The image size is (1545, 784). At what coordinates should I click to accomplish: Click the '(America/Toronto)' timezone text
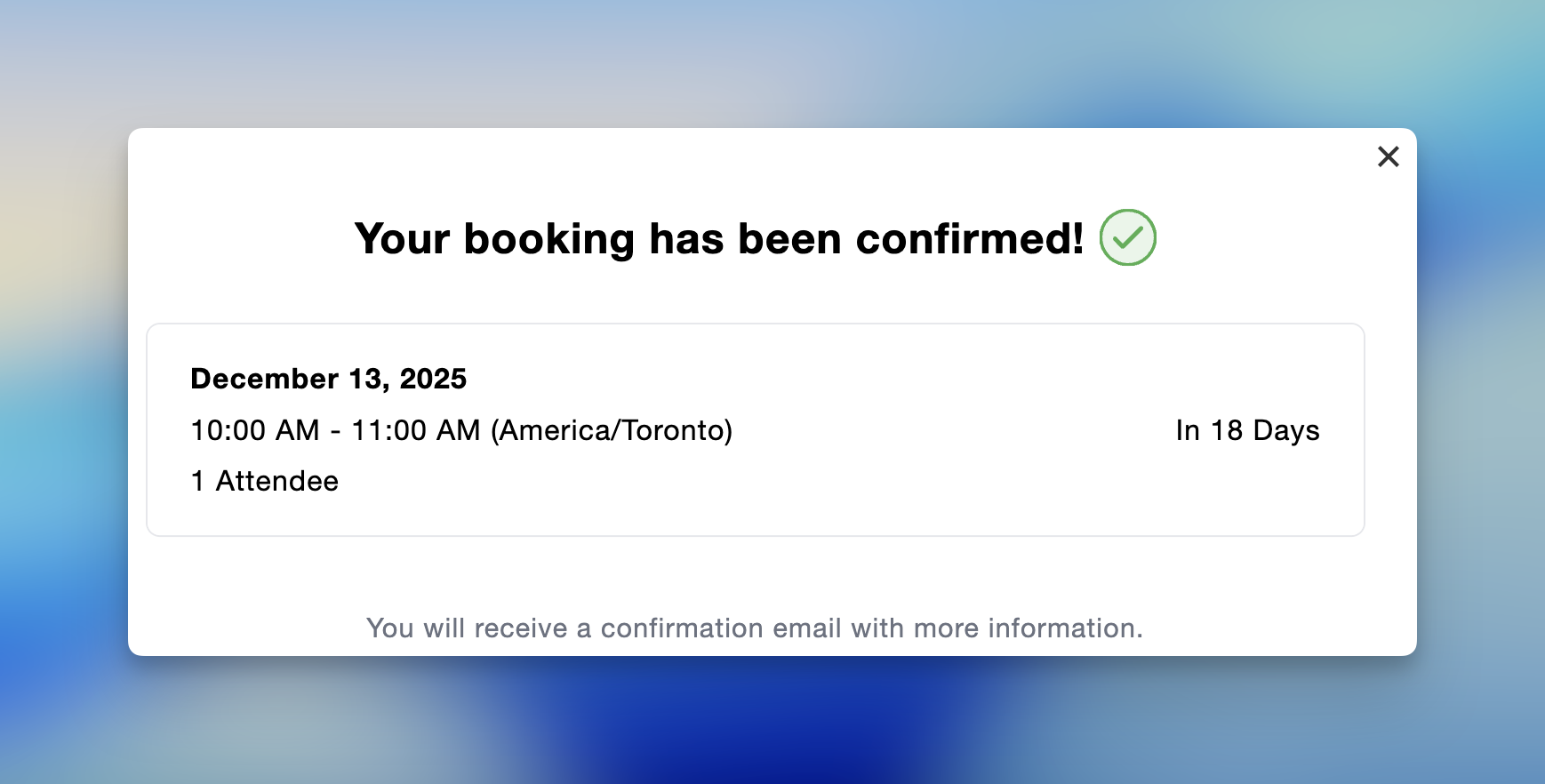(612, 429)
